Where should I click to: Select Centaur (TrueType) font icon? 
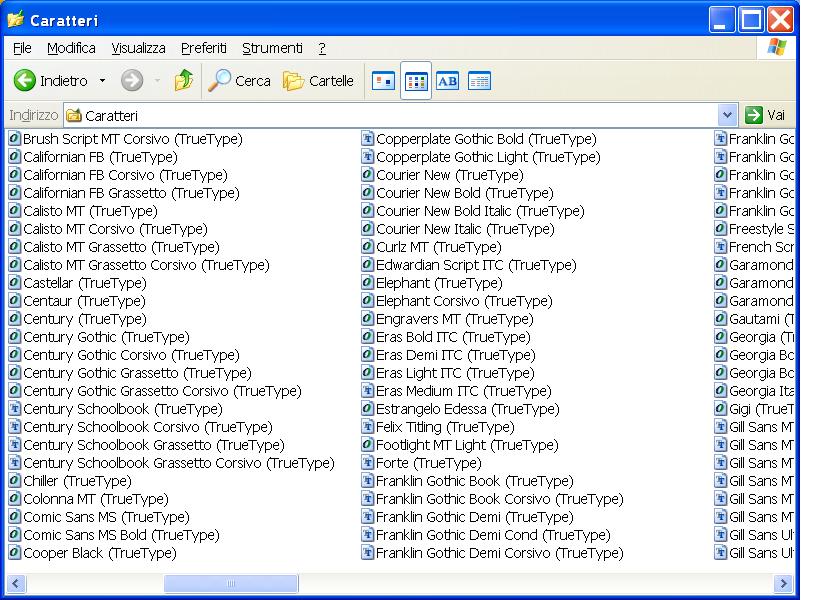pos(14,301)
